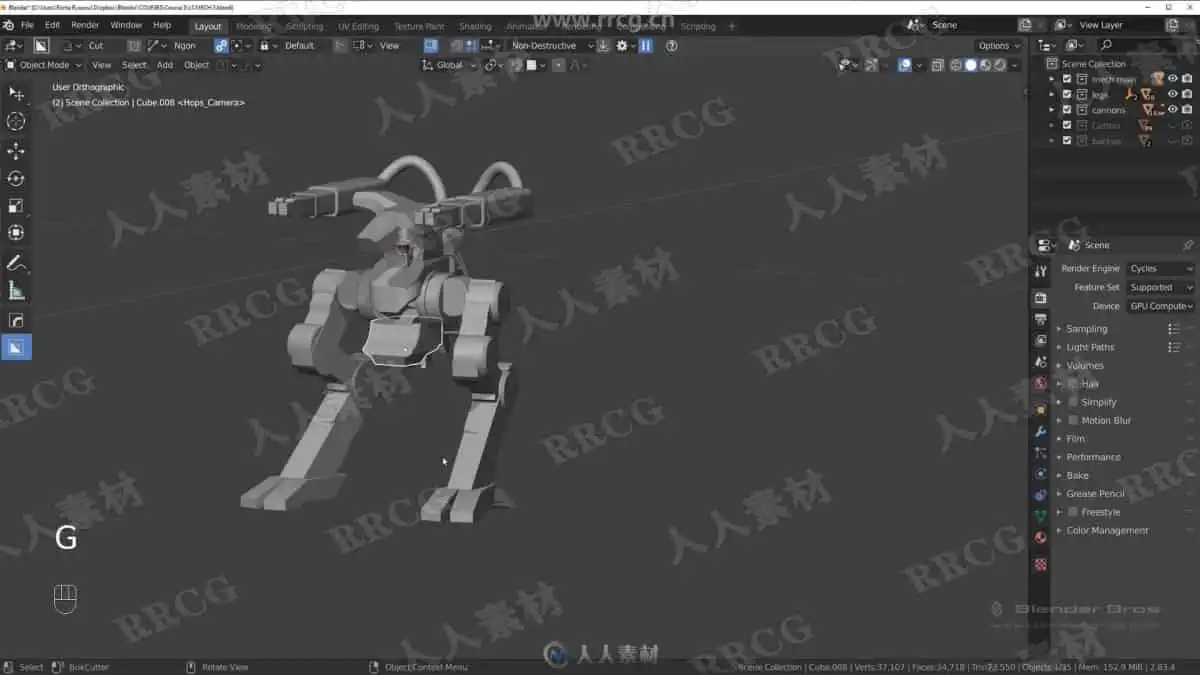Enable the Freestyle checkbox
The image size is (1200, 675).
[x=1073, y=512]
